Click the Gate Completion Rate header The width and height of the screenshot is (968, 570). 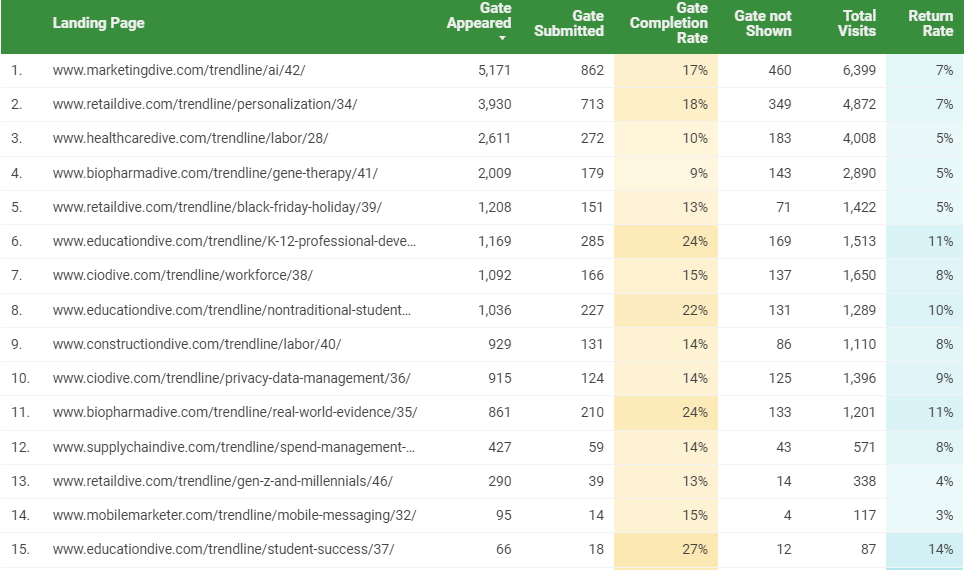[669, 23]
